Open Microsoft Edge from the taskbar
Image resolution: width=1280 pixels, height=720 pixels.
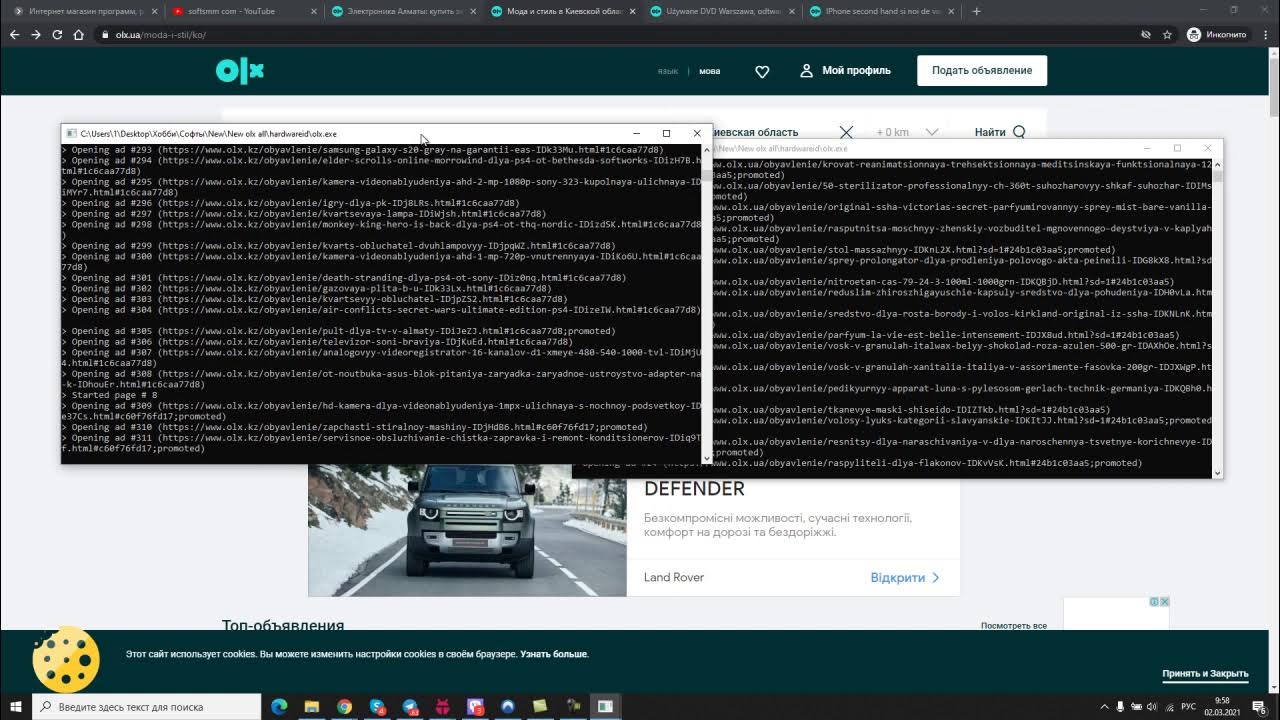click(x=279, y=706)
